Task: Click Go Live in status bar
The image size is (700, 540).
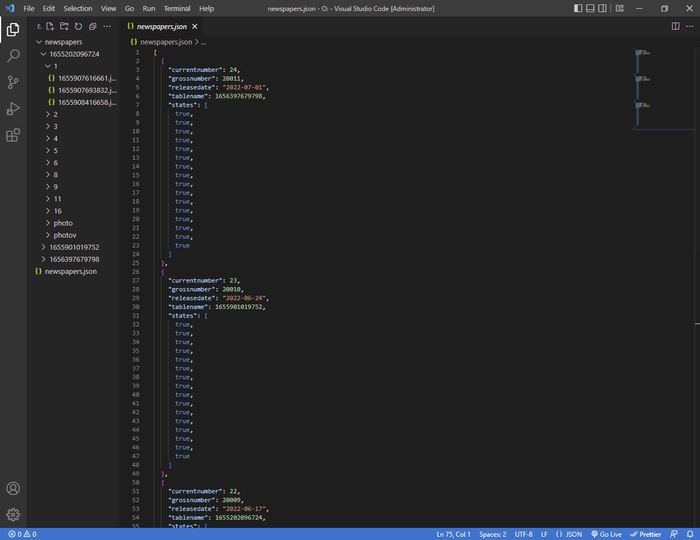Action: point(608,534)
